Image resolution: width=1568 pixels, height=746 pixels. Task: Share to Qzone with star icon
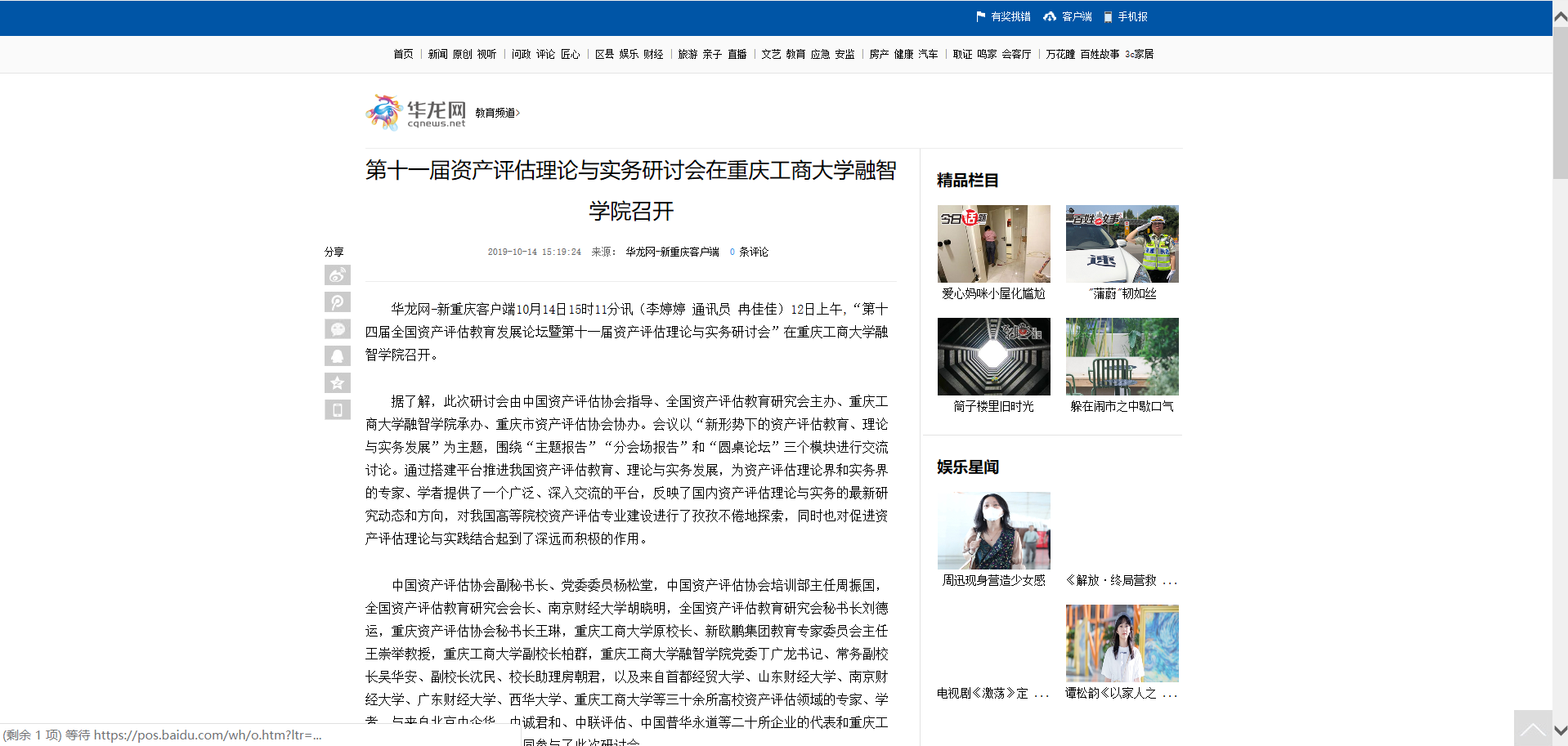click(x=337, y=383)
